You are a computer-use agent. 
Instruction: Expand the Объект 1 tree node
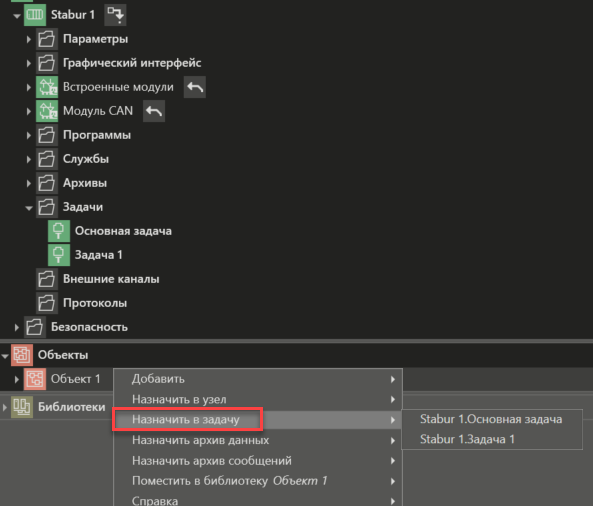click(x=17, y=379)
